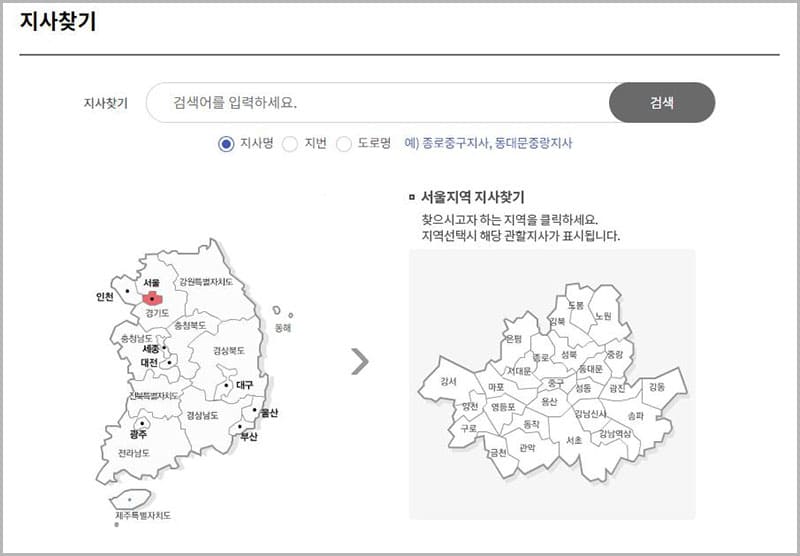Click 은평 district on the Seoul map
The image size is (800, 556).
click(x=513, y=340)
